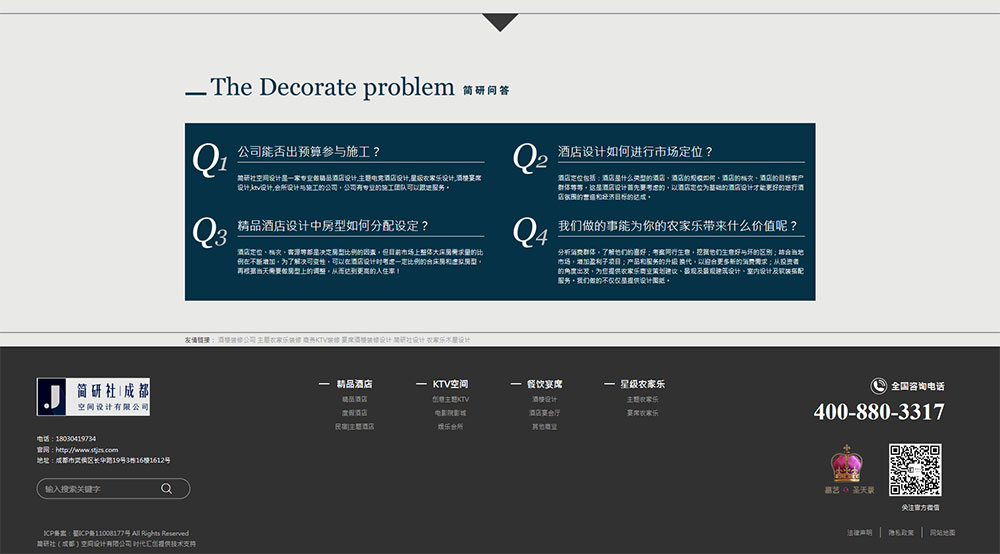Click friendly link 宴席酒楼装修设计
The height and width of the screenshot is (554, 1000).
tap(366, 340)
